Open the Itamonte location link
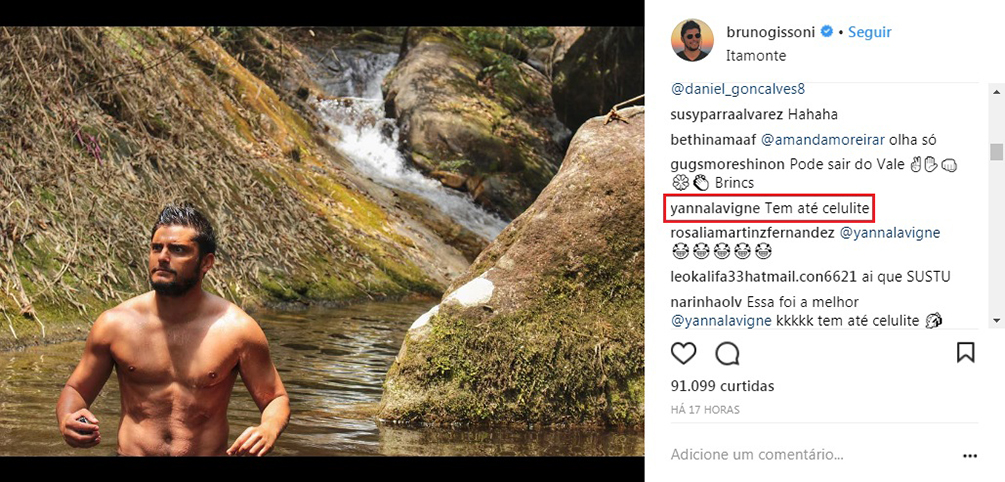The image size is (1005, 482). [x=756, y=56]
